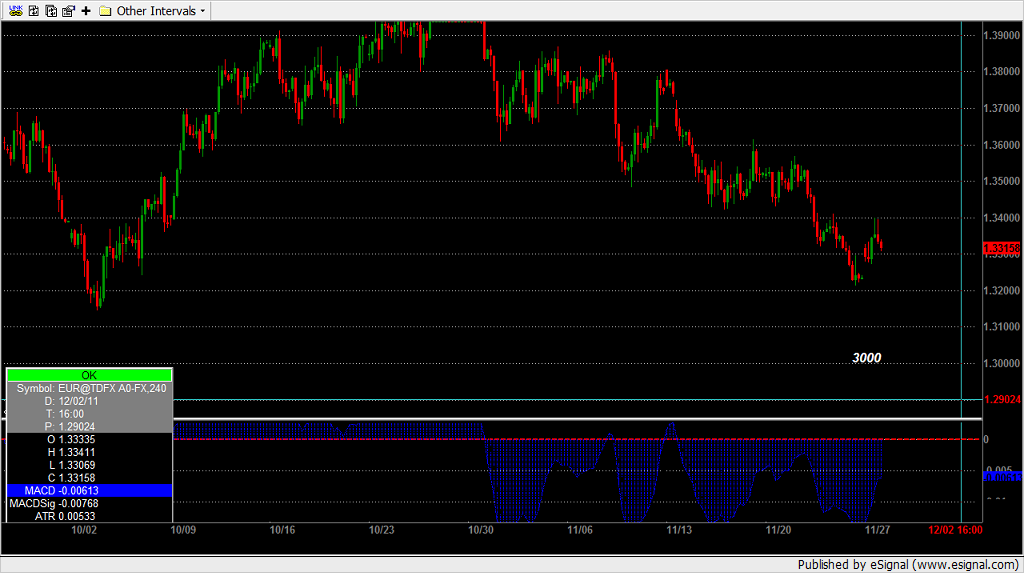Click the blue MACD value marker on axis
The width and height of the screenshot is (1024, 573).
(x=1002, y=477)
